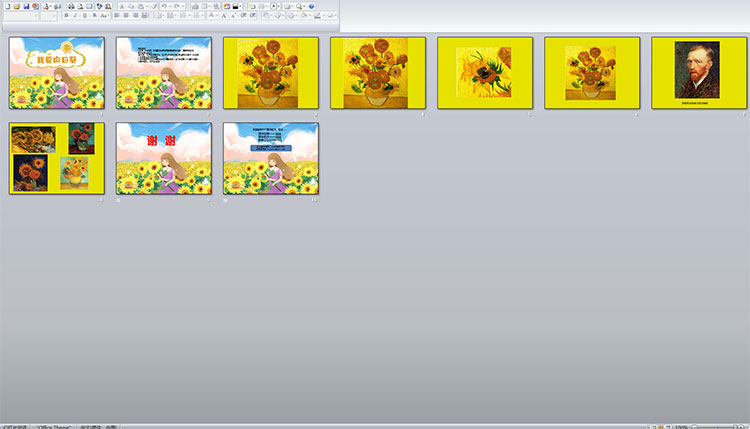The width and height of the screenshot is (750, 429).
Task: Click the Decrease Indent icon
Action: tap(243, 15)
